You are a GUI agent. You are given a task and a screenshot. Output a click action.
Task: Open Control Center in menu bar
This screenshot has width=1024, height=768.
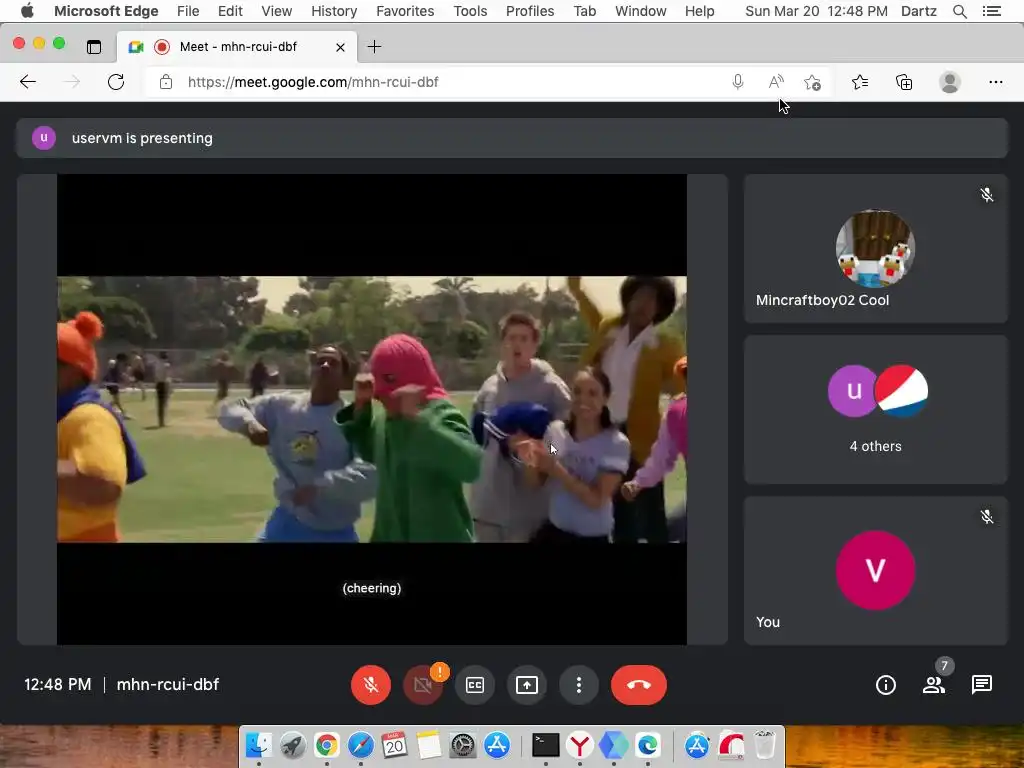click(991, 11)
